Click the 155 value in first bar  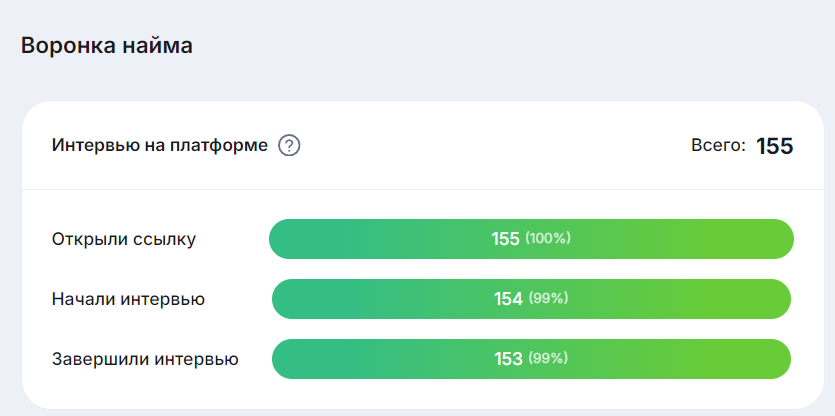pos(505,239)
